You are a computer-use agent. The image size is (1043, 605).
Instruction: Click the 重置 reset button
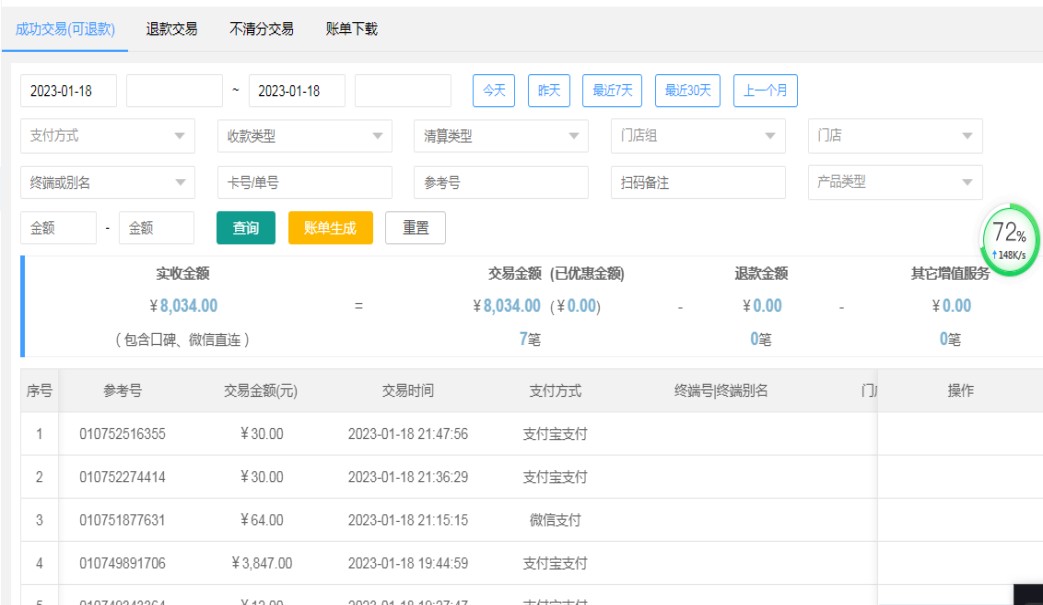(x=415, y=228)
